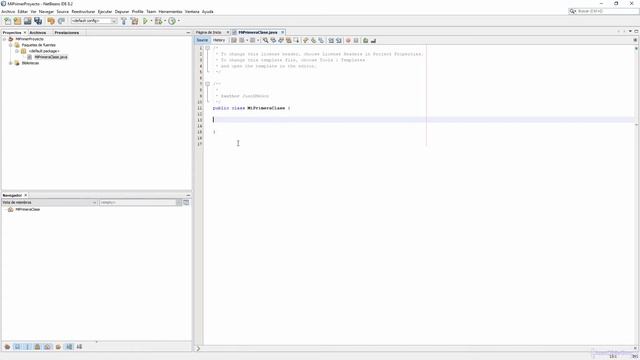Click the Debug Project toolbar icon

158,21
